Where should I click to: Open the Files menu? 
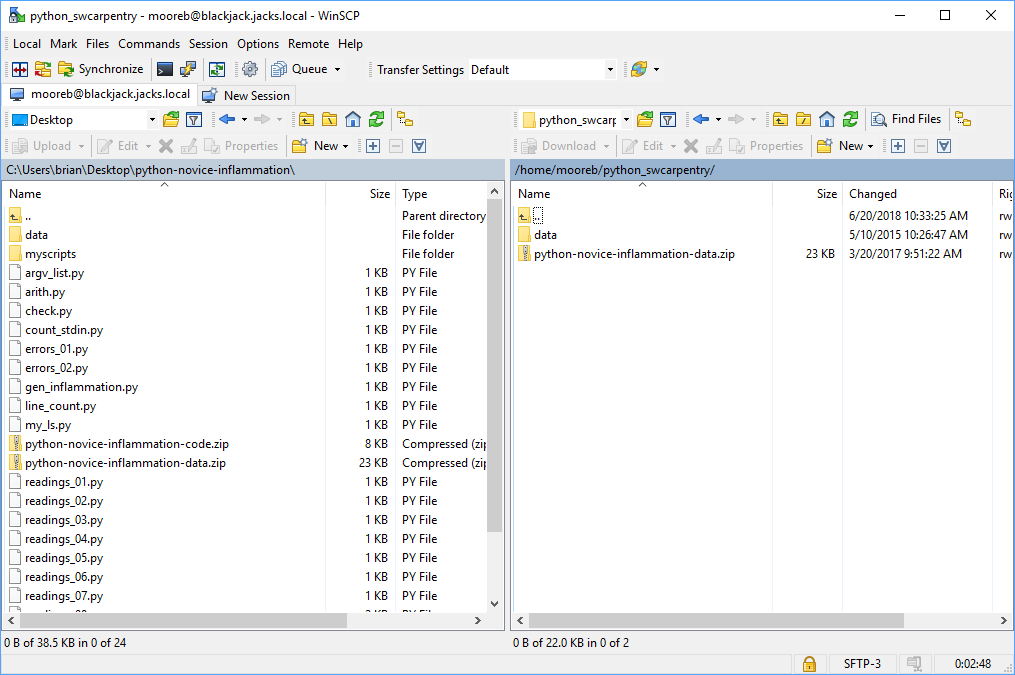coord(97,44)
